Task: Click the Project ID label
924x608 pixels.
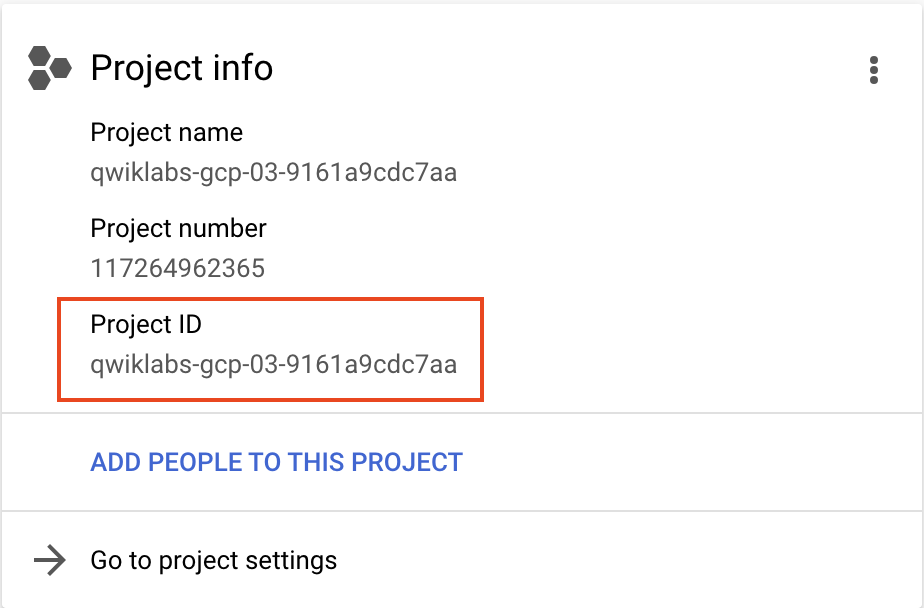Action: [x=145, y=324]
